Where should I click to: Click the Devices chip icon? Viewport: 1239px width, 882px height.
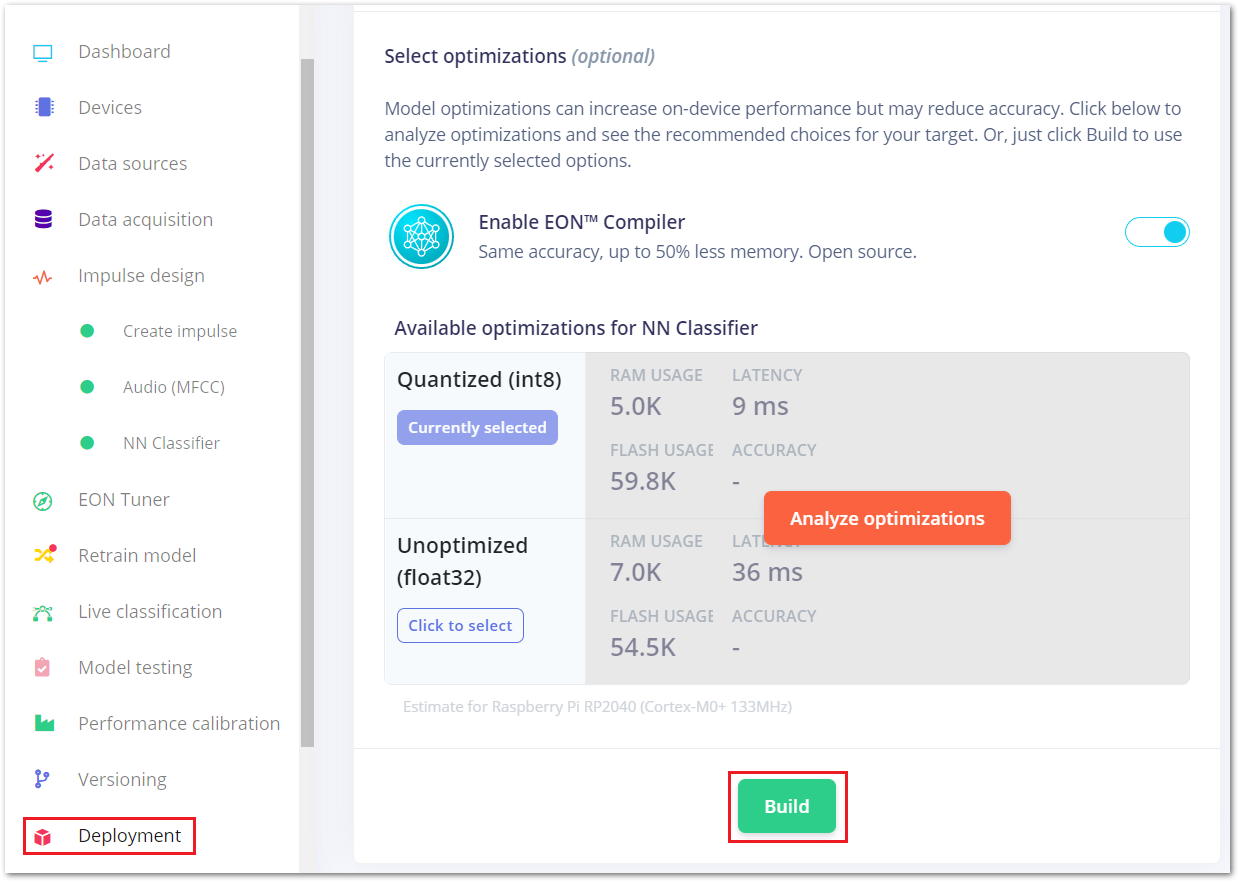[x=43, y=108]
